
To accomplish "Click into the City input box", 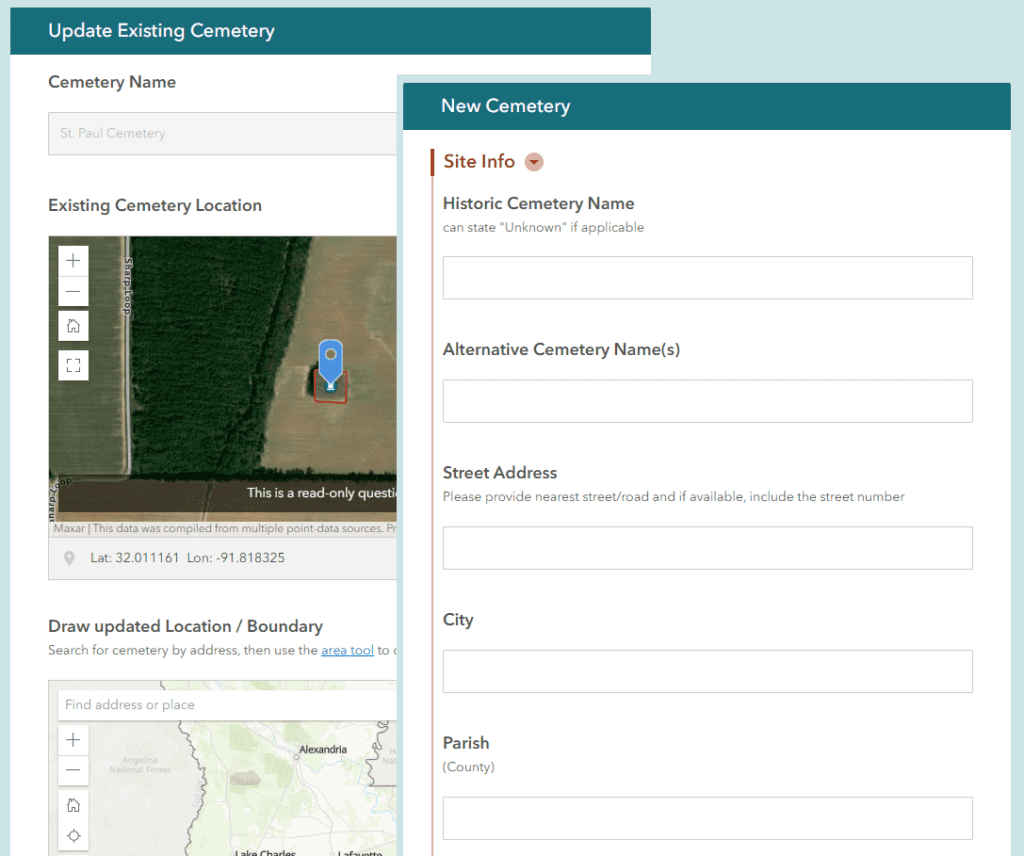I will (x=707, y=671).
